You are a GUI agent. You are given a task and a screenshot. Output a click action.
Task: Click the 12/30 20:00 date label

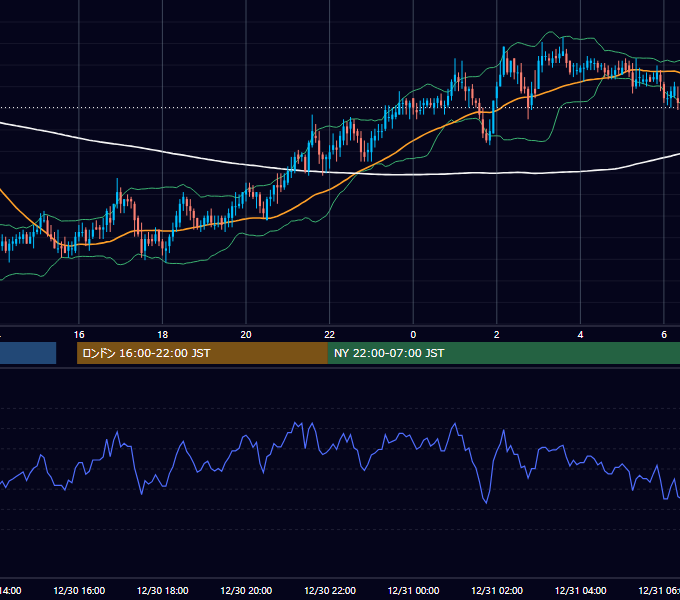click(246, 590)
